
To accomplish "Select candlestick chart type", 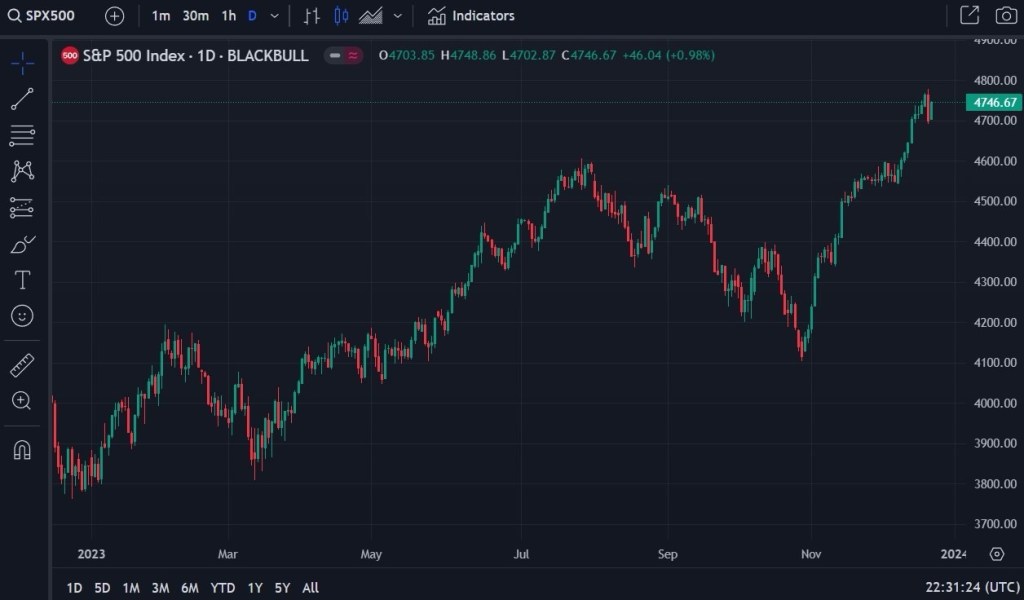I will 341,16.
